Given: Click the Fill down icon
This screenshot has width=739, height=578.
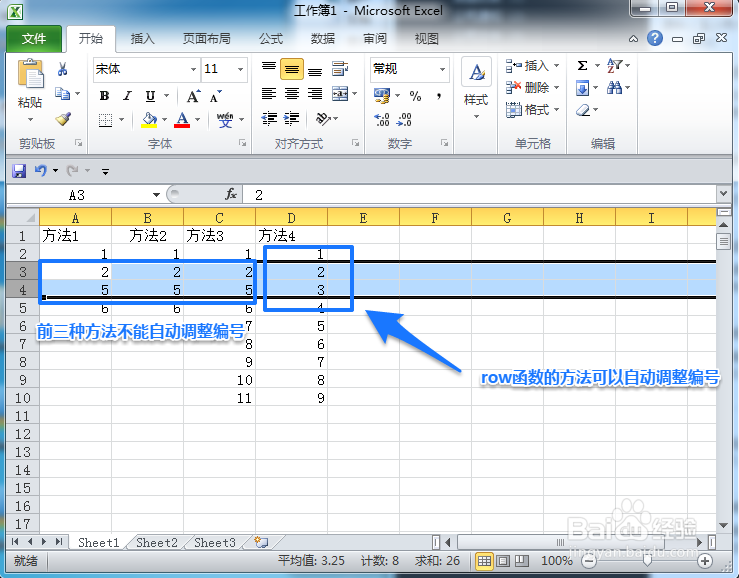Looking at the screenshot, I should click(x=583, y=88).
